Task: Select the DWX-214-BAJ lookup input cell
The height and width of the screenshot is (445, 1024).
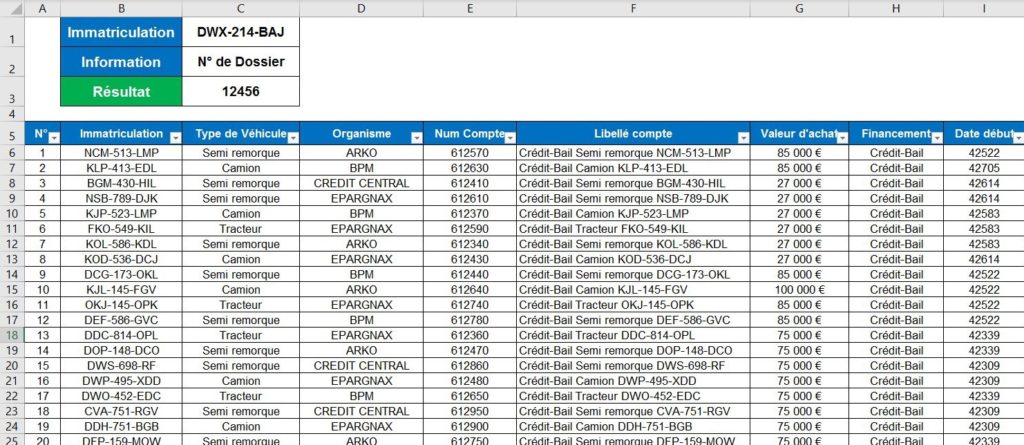Action: point(240,32)
